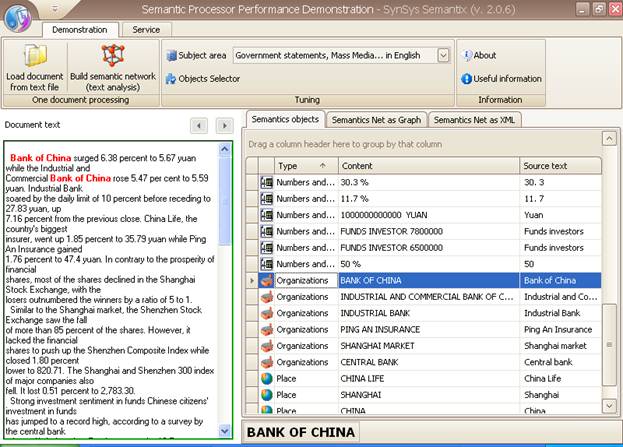
Task: Click organization icon in SHANGHAI MARKET row
Action: point(266,346)
